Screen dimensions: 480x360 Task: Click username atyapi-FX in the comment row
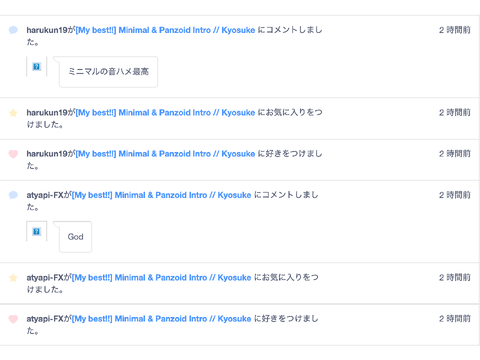pos(45,195)
